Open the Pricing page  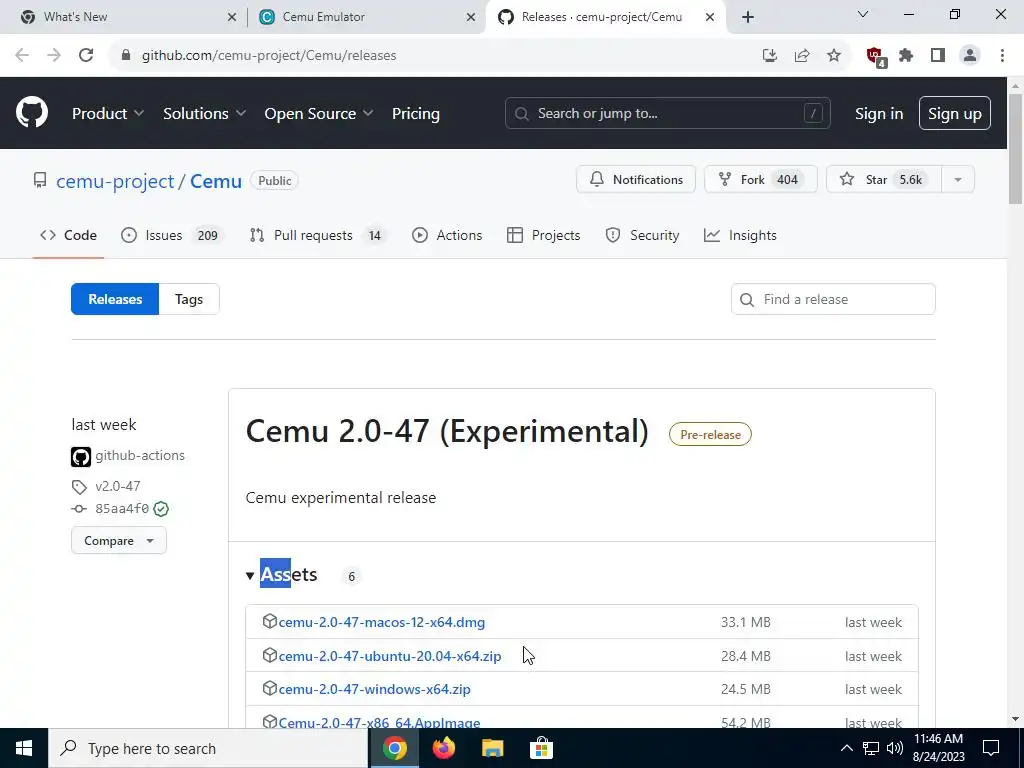coord(415,114)
